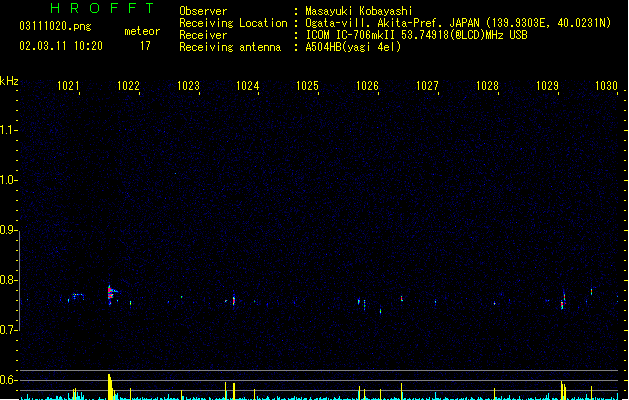Click time axis label 1030

pos(606,85)
